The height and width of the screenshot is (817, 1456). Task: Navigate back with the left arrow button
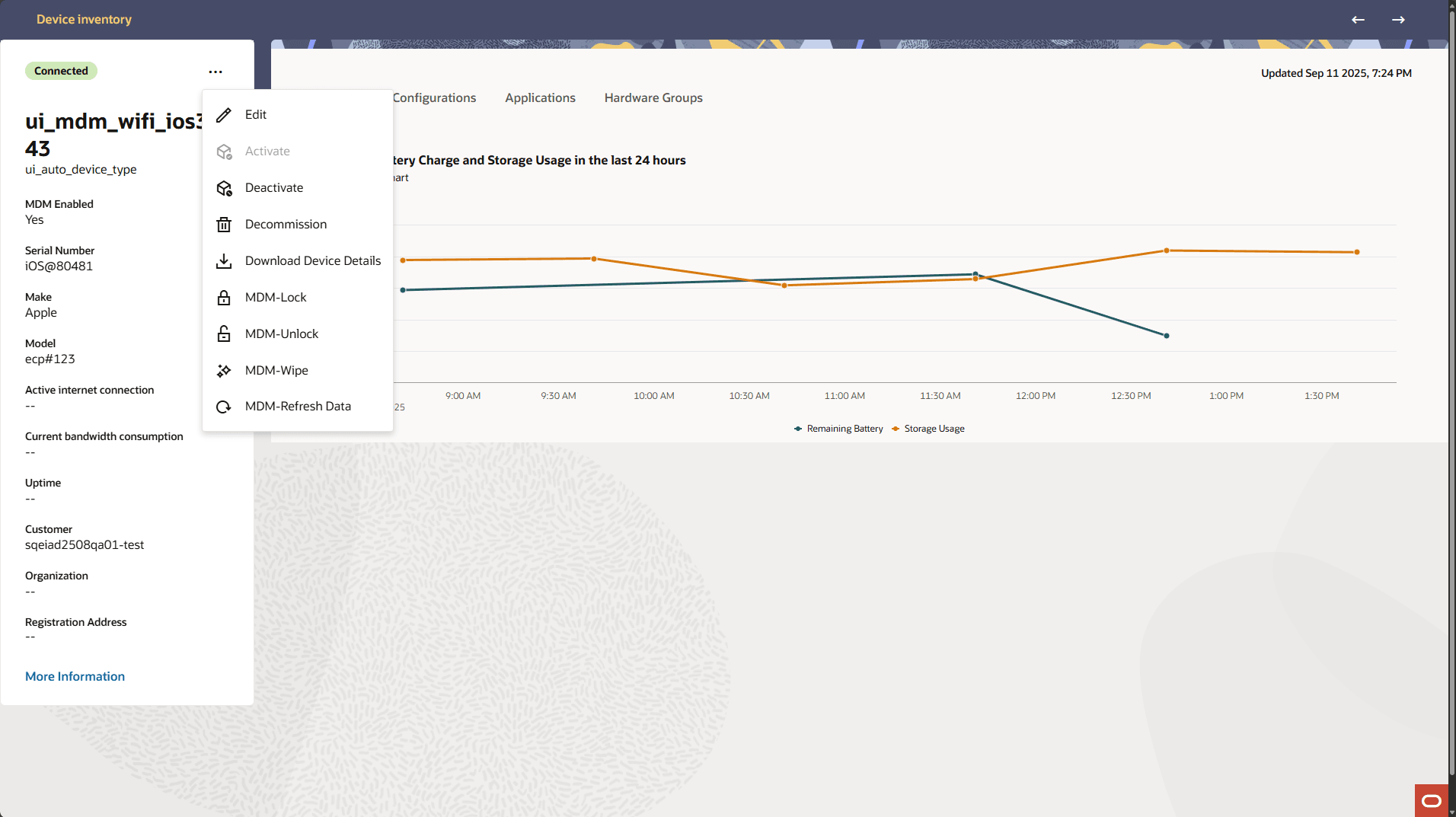pos(1358,20)
